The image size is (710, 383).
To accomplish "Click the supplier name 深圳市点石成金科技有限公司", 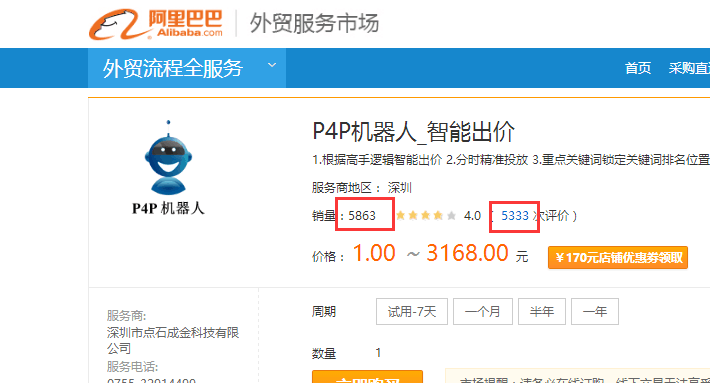I will [x=173, y=340].
